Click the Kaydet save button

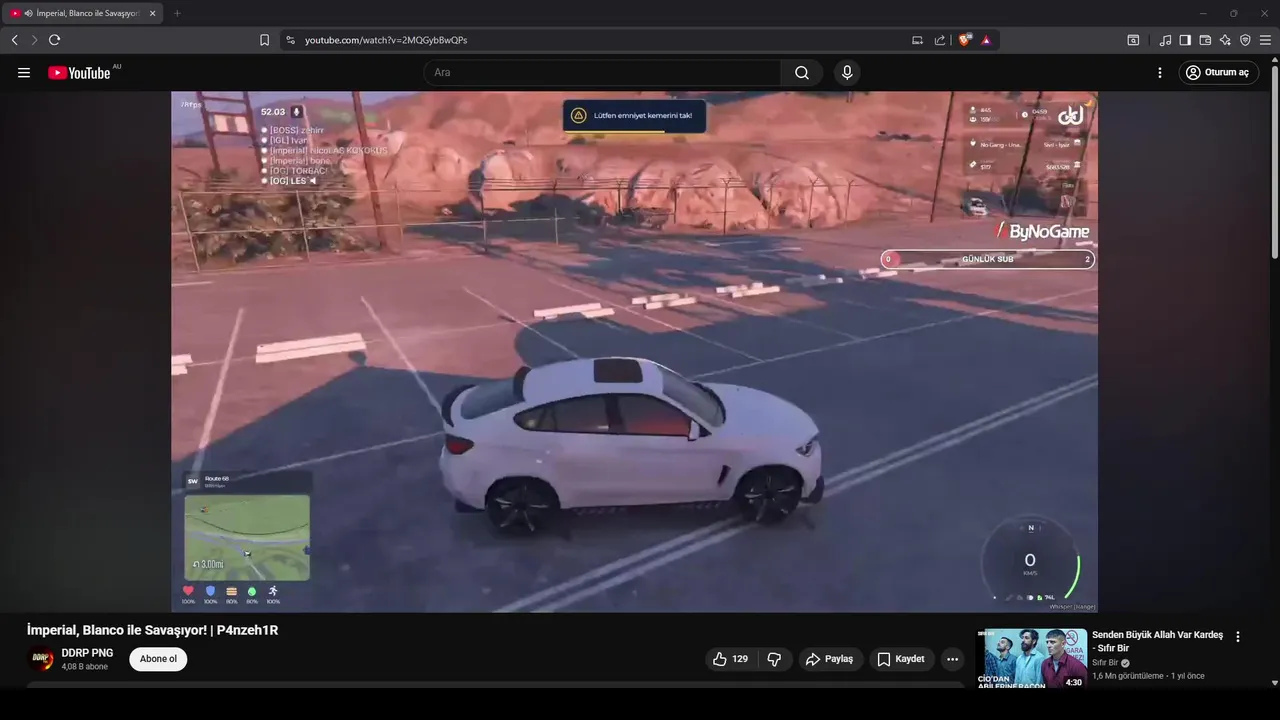click(901, 659)
